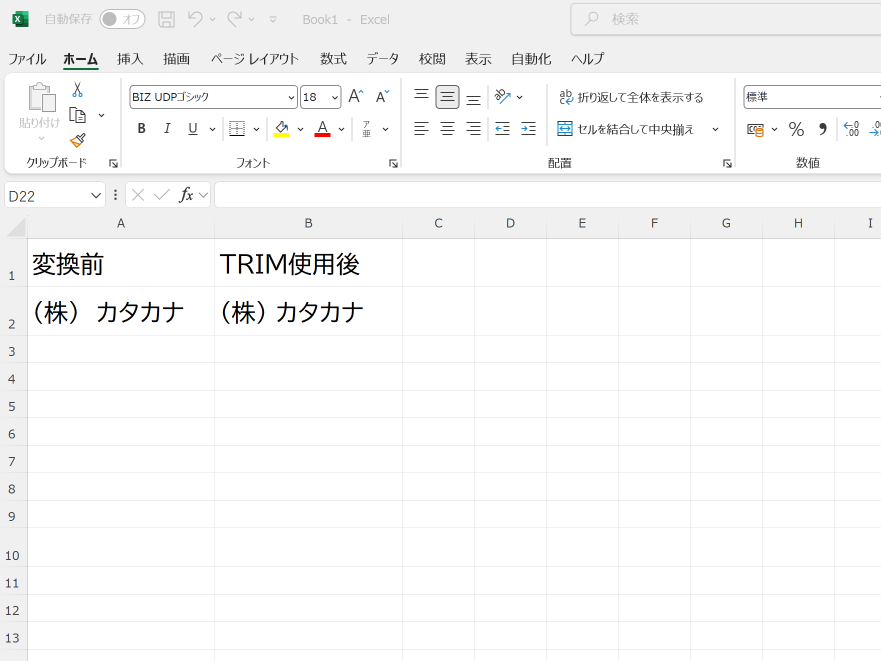Open the Underline style dropdown
This screenshot has height=661, width=881.
[x=212, y=129]
